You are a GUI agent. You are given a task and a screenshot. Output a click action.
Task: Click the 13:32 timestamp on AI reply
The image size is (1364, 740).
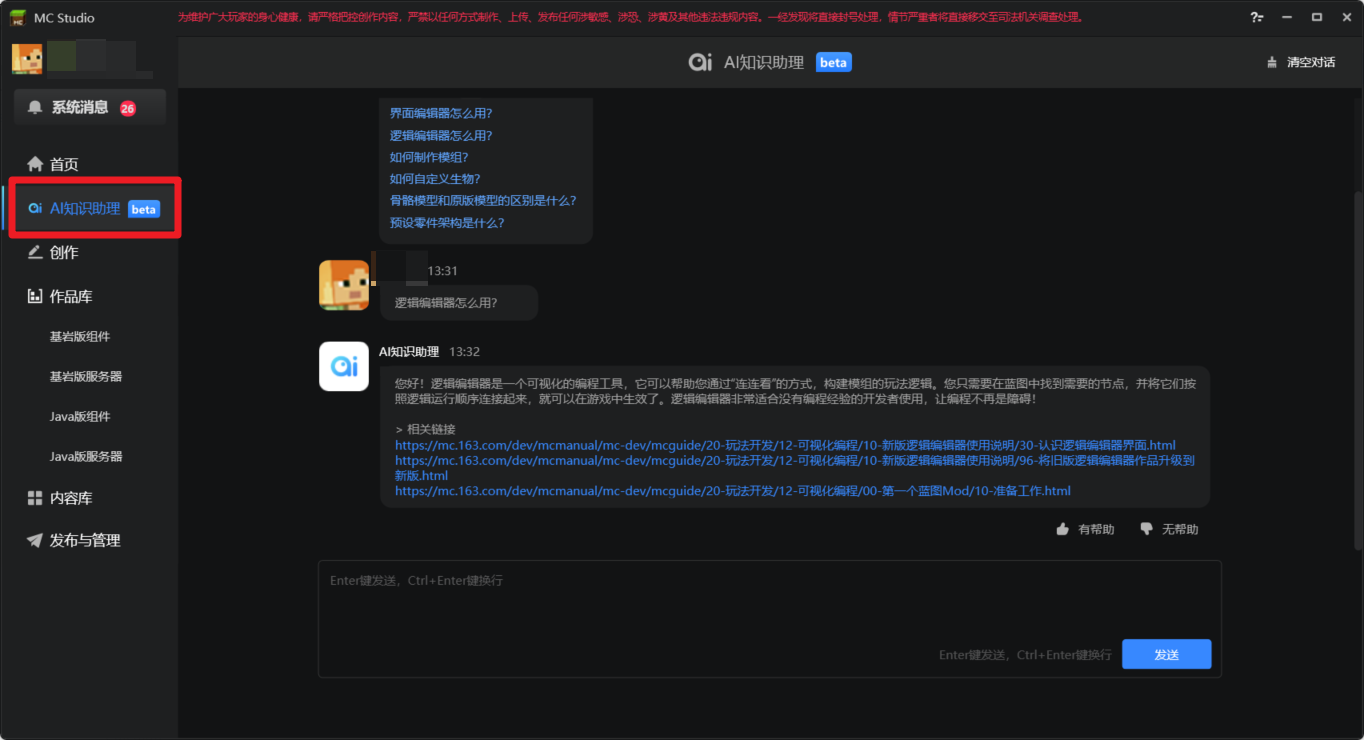pyautogui.click(x=465, y=352)
